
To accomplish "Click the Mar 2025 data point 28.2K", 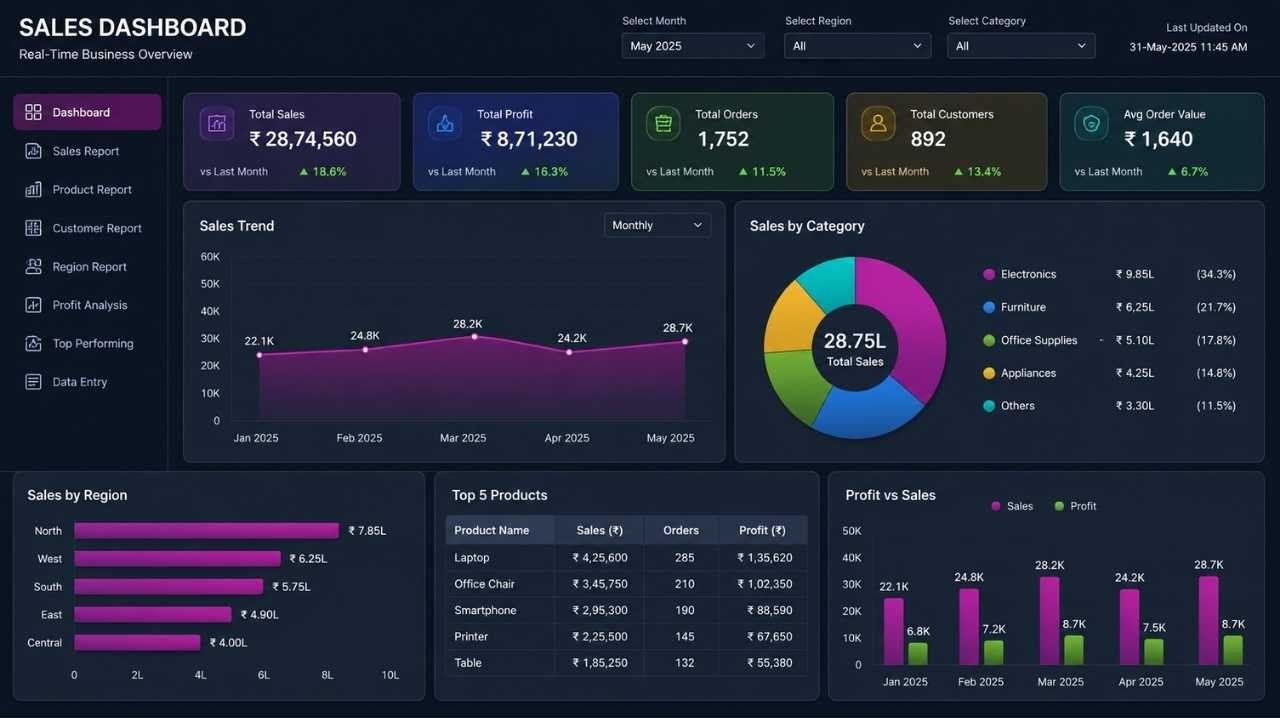I will pos(474,336).
